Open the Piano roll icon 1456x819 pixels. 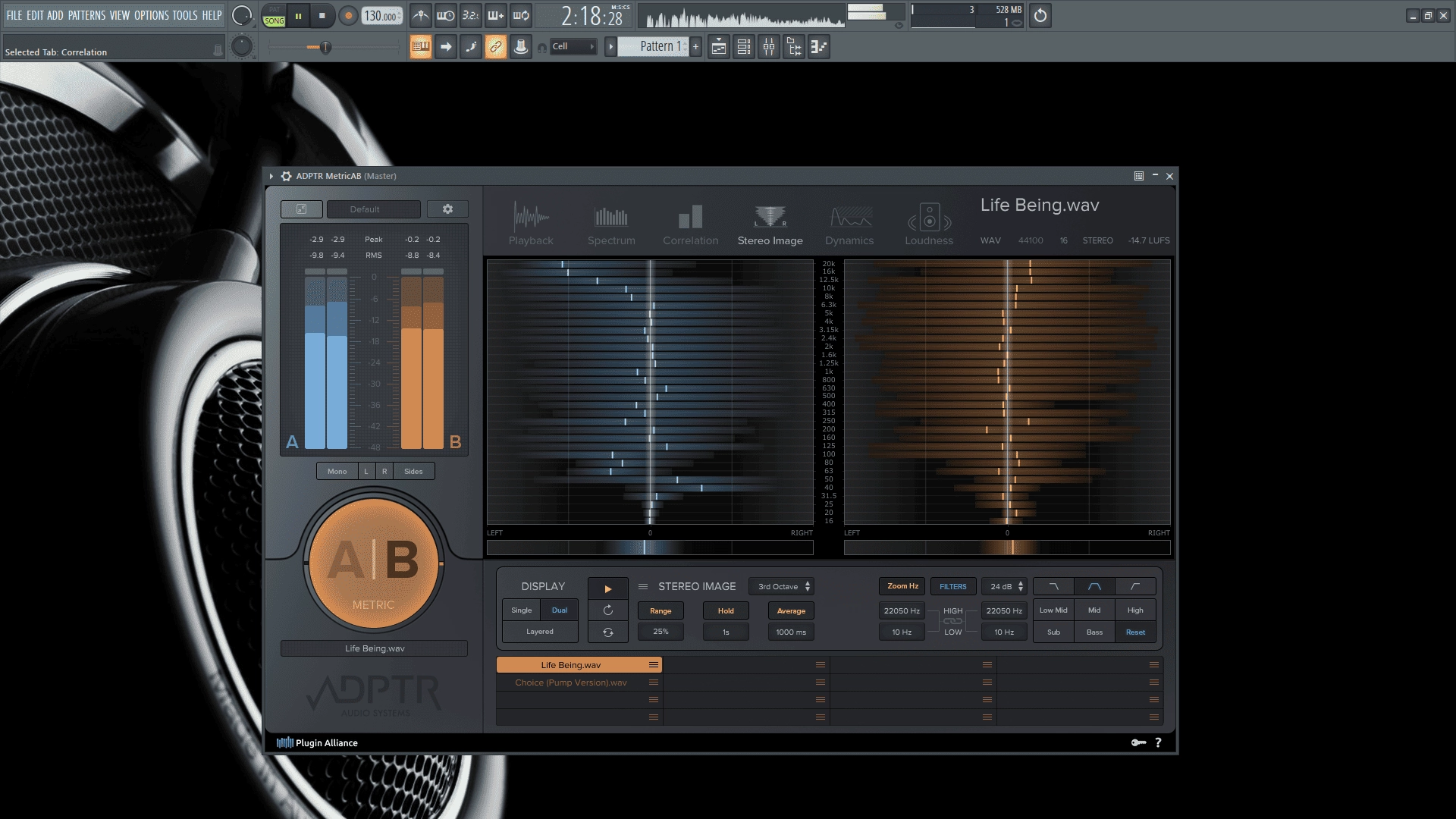819,47
